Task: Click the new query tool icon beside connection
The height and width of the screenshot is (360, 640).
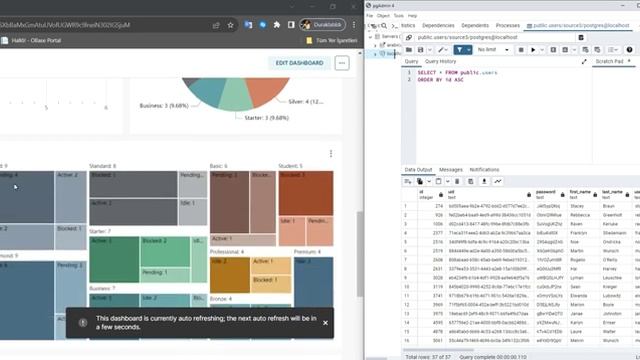Action: coord(581,38)
